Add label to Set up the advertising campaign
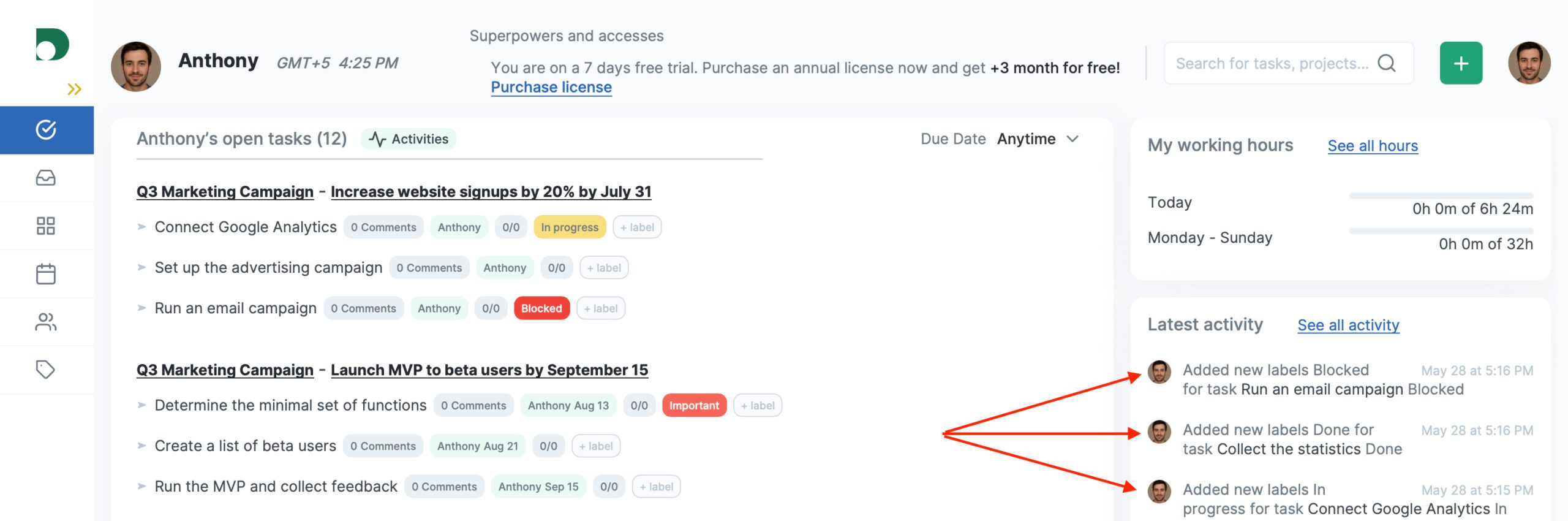The width and height of the screenshot is (1568, 521). [x=604, y=268]
